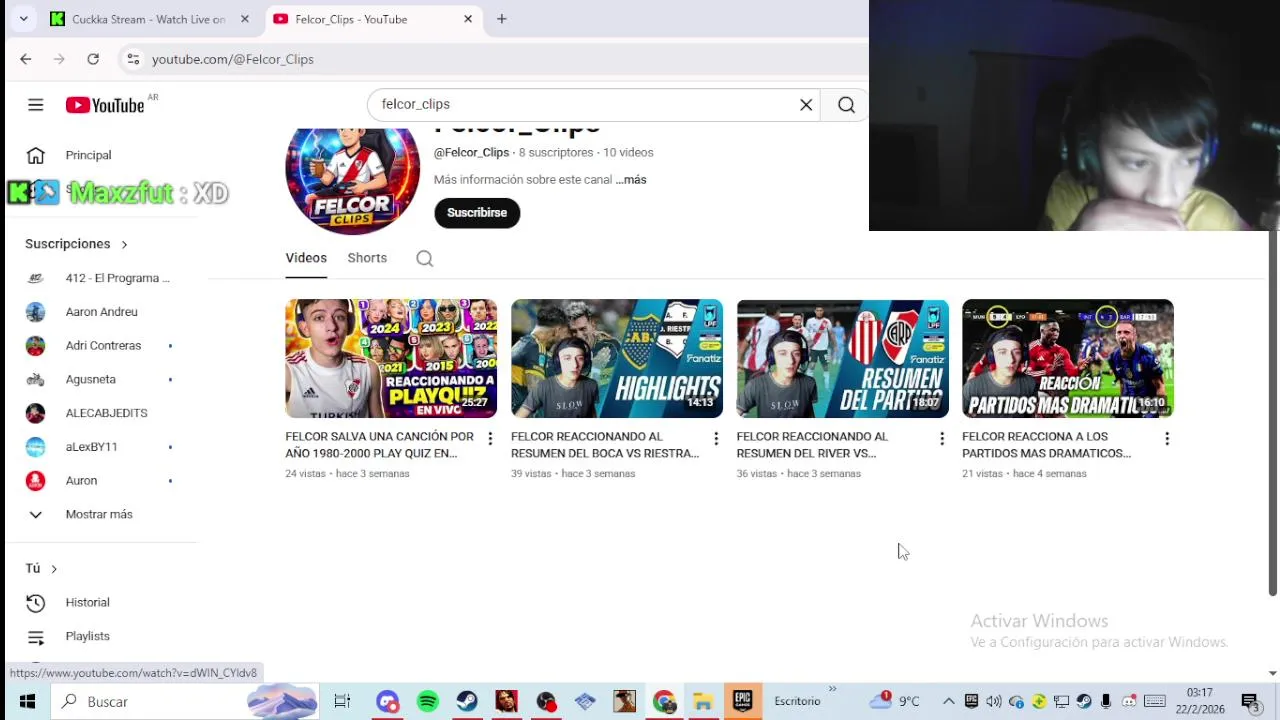Open title FELCOR REACCIONANDO AL RESUMEN DEL RIVER
This screenshot has height=720, width=1280.
[x=812, y=445]
